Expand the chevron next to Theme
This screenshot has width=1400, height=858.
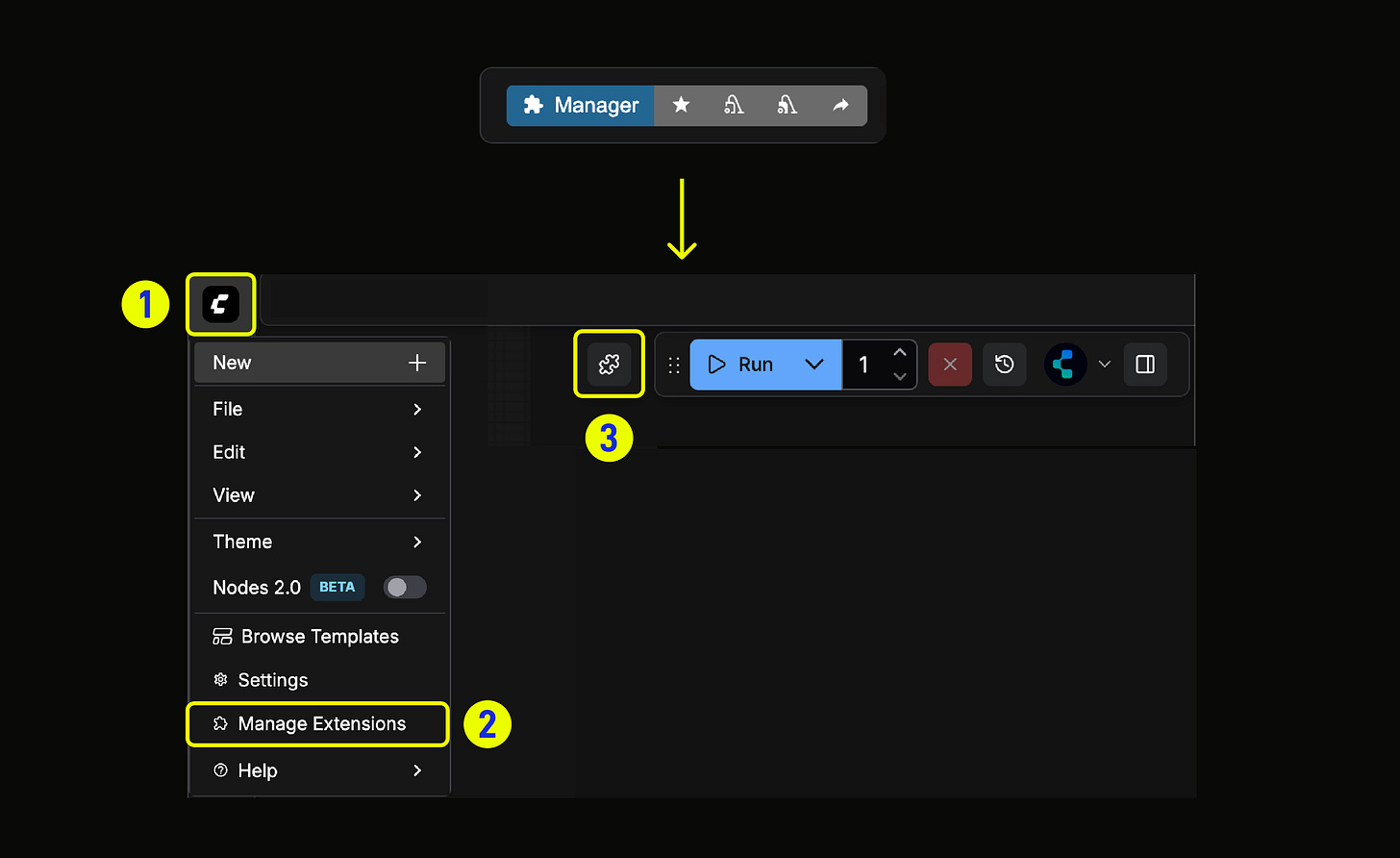417,542
